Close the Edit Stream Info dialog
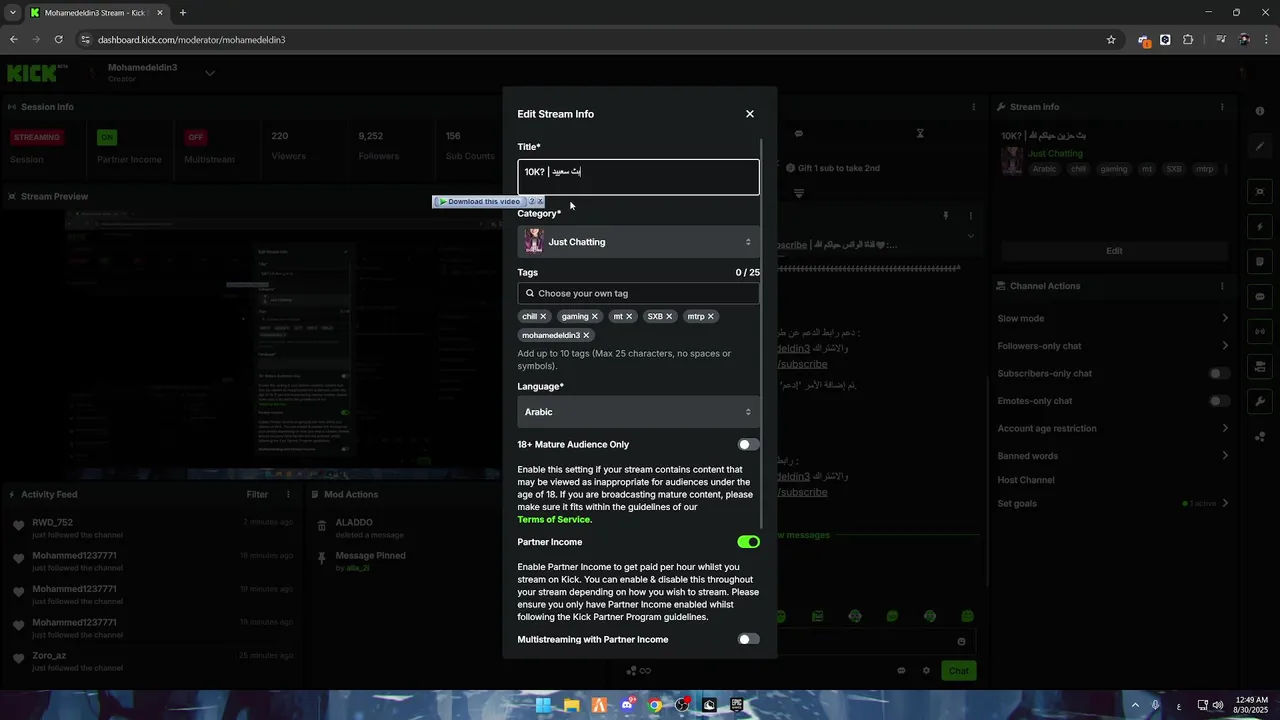This screenshot has width=1280, height=720. coord(750,114)
